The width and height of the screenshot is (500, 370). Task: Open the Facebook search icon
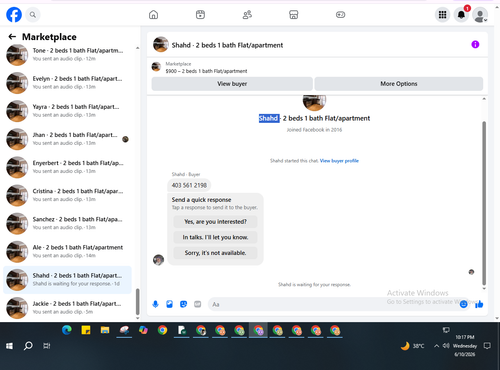(33, 15)
